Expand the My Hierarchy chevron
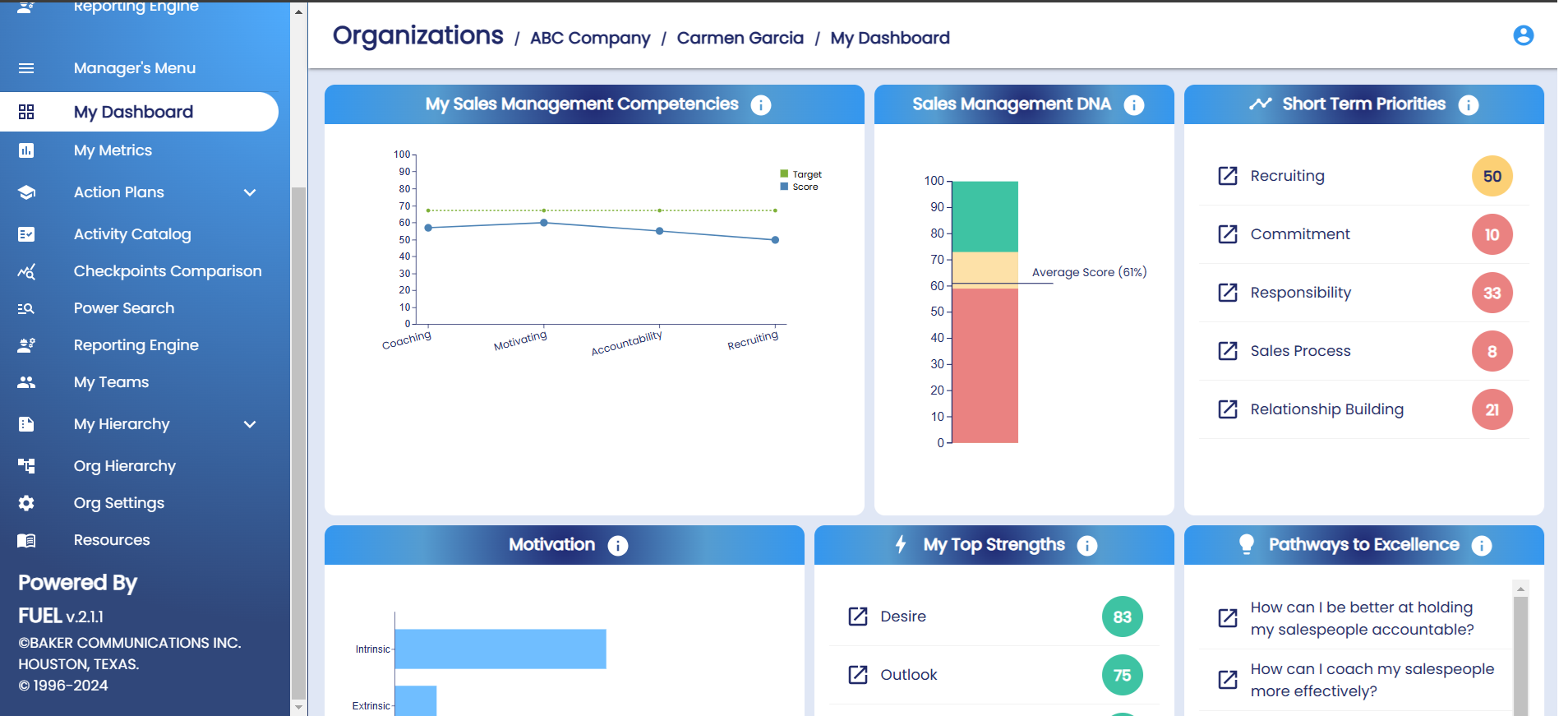The width and height of the screenshot is (1568, 716). [x=250, y=424]
